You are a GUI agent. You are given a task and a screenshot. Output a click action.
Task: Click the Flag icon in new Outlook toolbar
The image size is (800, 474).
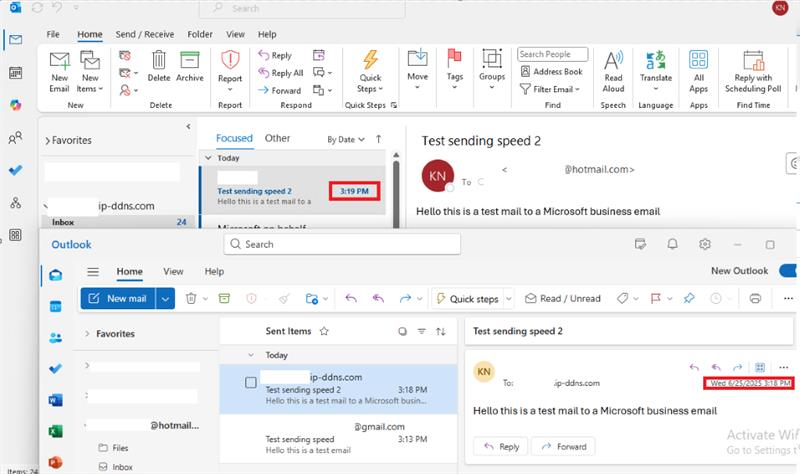click(x=656, y=298)
